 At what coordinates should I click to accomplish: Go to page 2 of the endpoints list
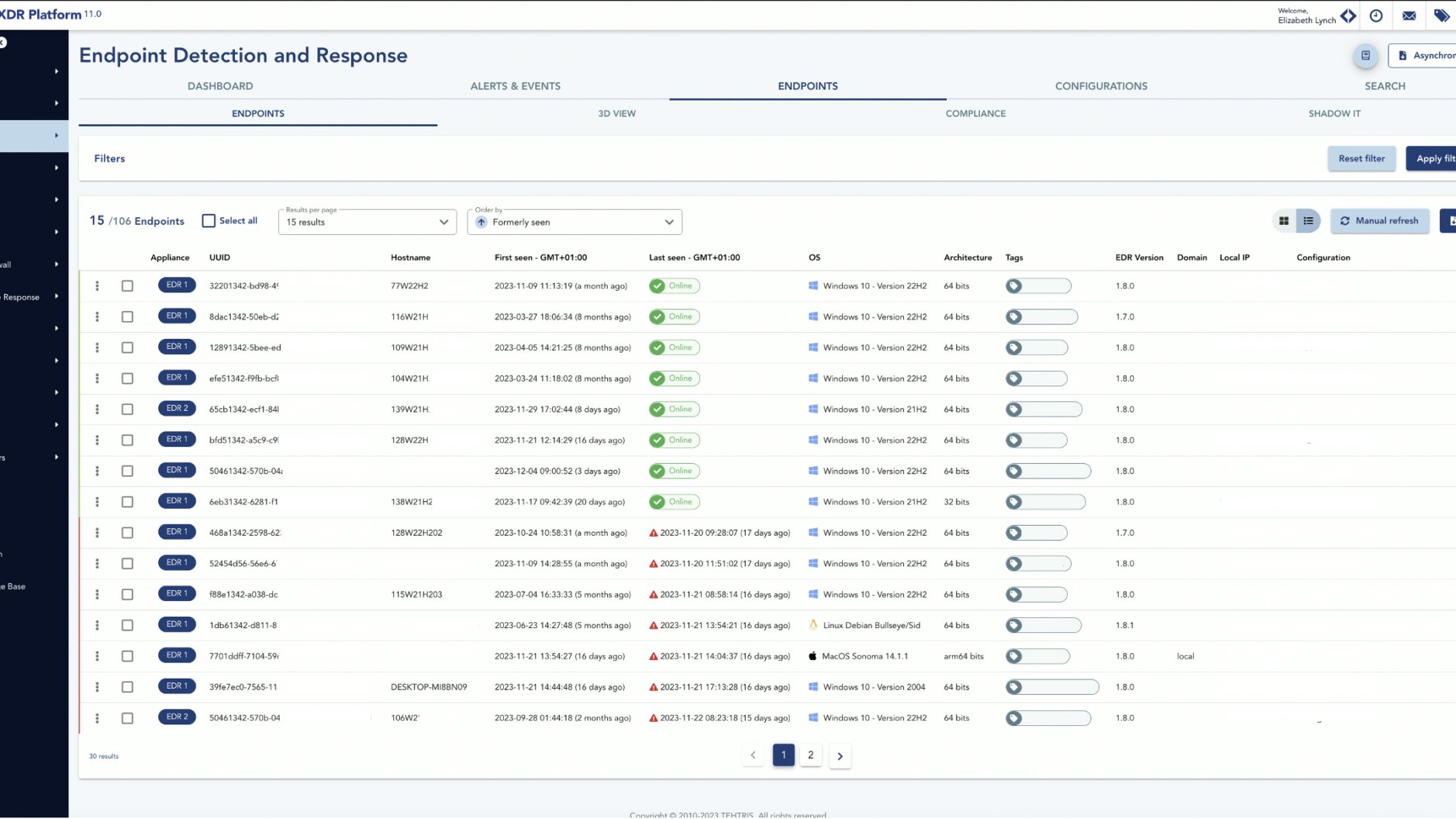click(811, 754)
